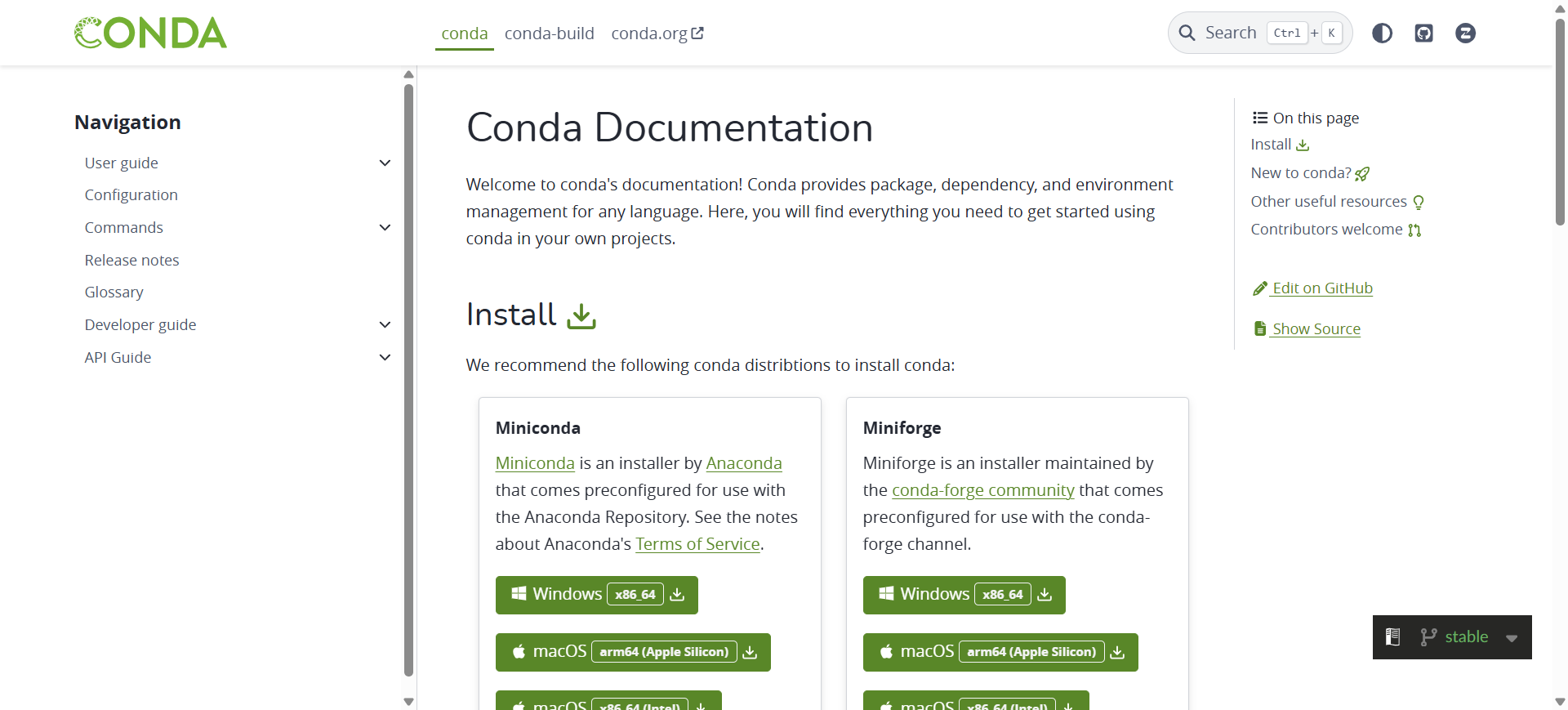Image resolution: width=1568 pixels, height=710 pixels.
Task: Click Windows logo icon in Miniconda button
Action: click(519, 594)
